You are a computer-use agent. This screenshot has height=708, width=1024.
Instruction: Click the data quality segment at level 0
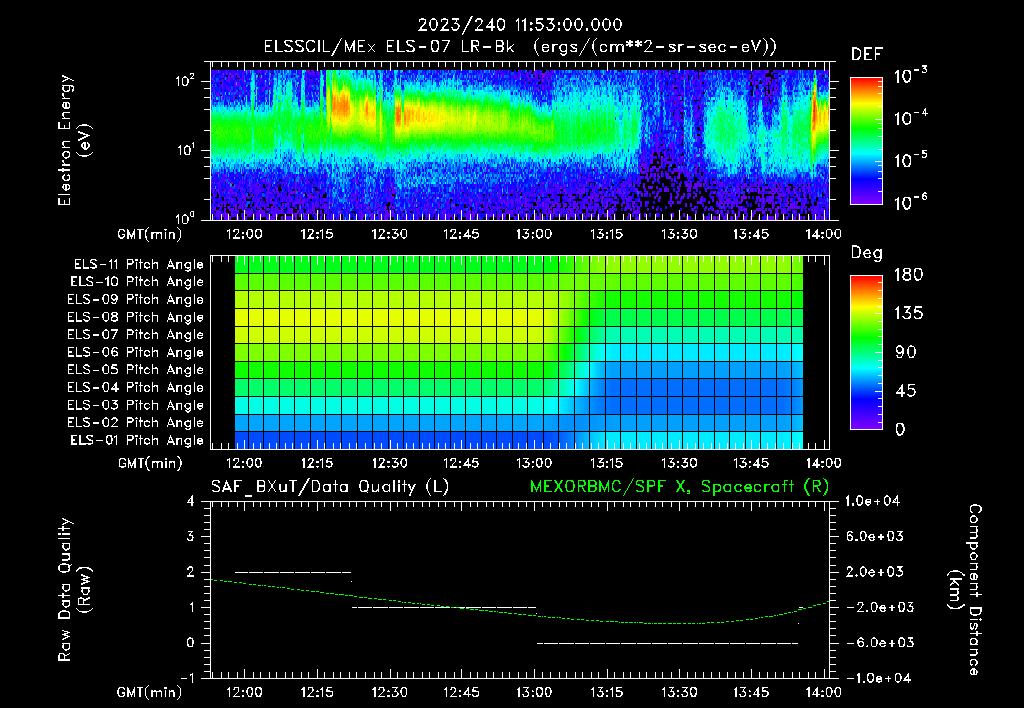[667, 643]
